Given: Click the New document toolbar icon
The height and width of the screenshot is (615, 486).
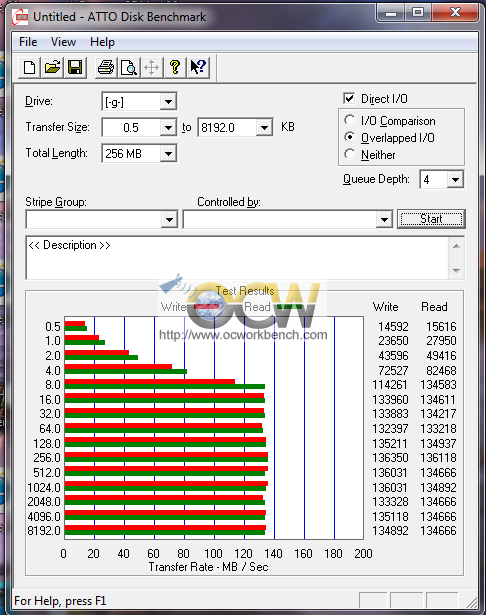Looking at the screenshot, I should coord(29,67).
